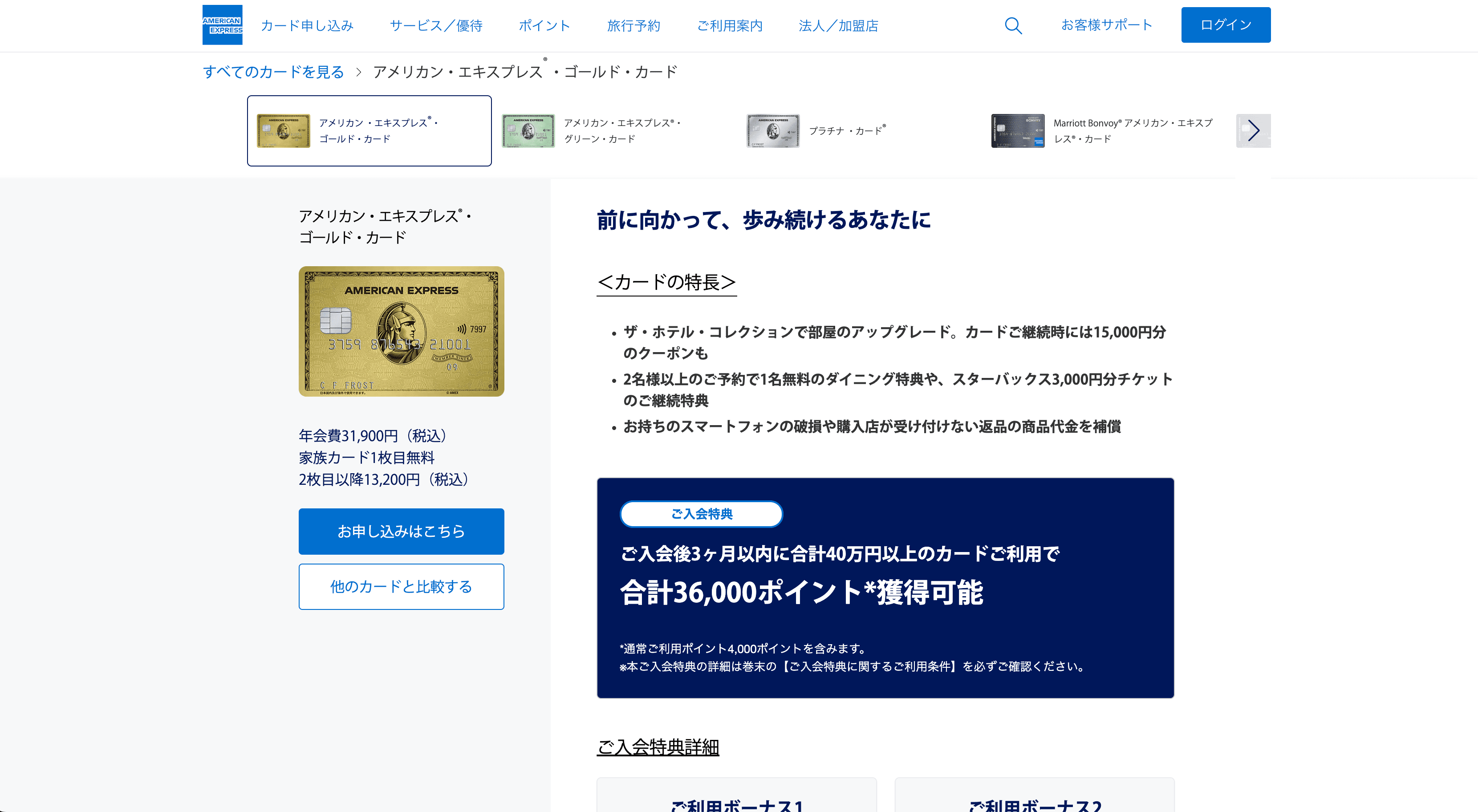Click the green card thumbnail in carousel
Screen dimensions: 1478x812
528,131
